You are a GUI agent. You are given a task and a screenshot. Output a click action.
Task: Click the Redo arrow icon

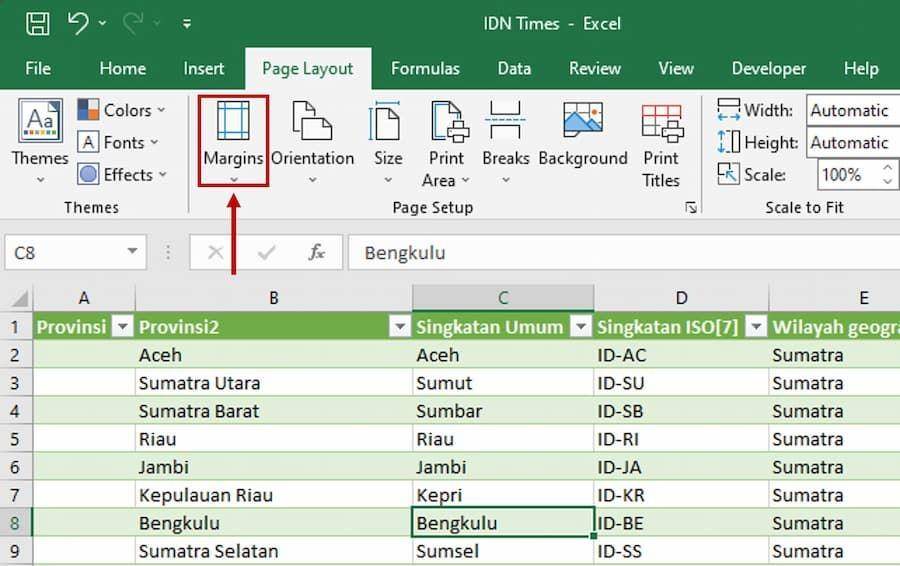(x=133, y=24)
